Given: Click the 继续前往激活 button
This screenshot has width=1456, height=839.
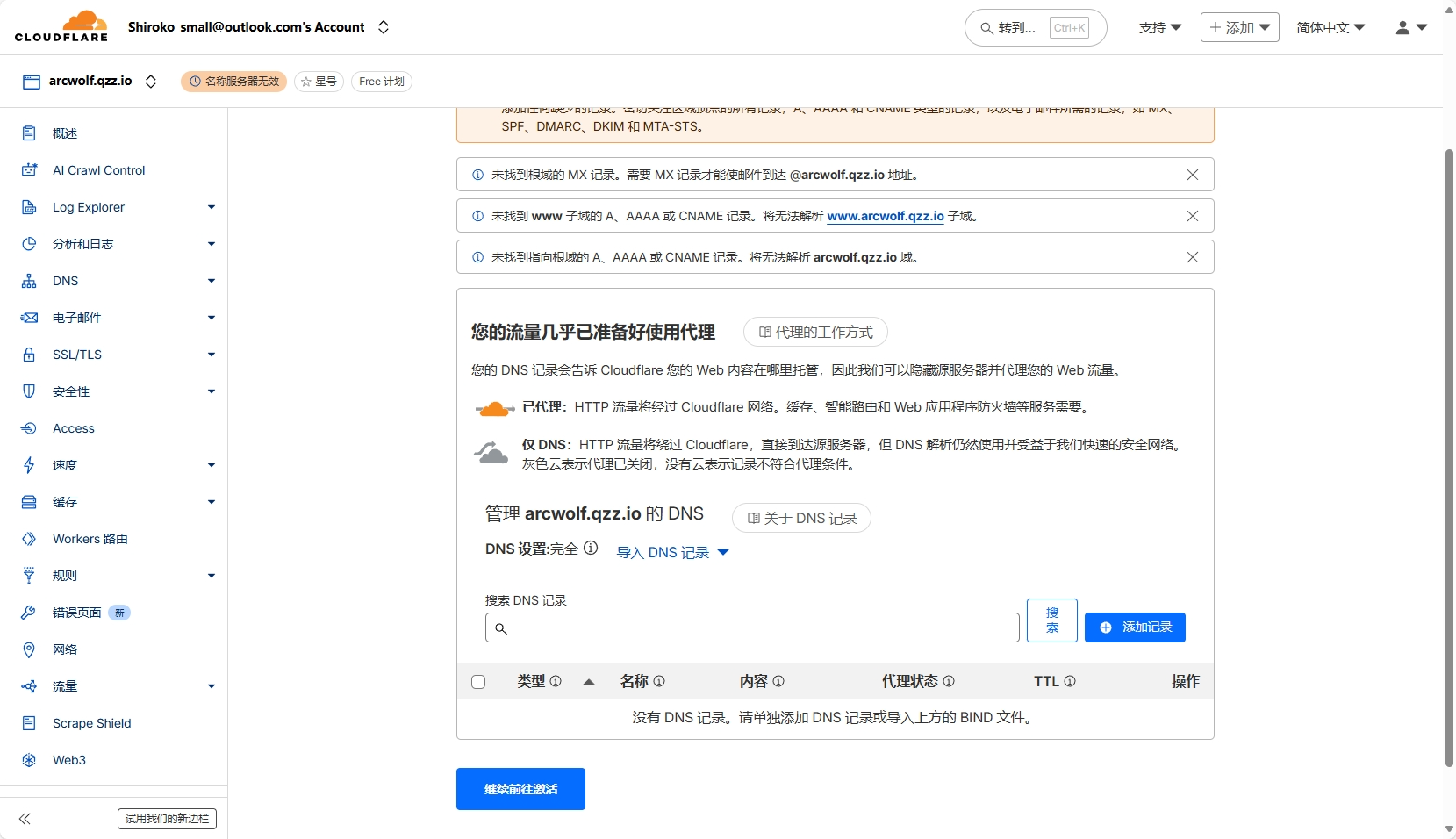Looking at the screenshot, I should [520, 789].
